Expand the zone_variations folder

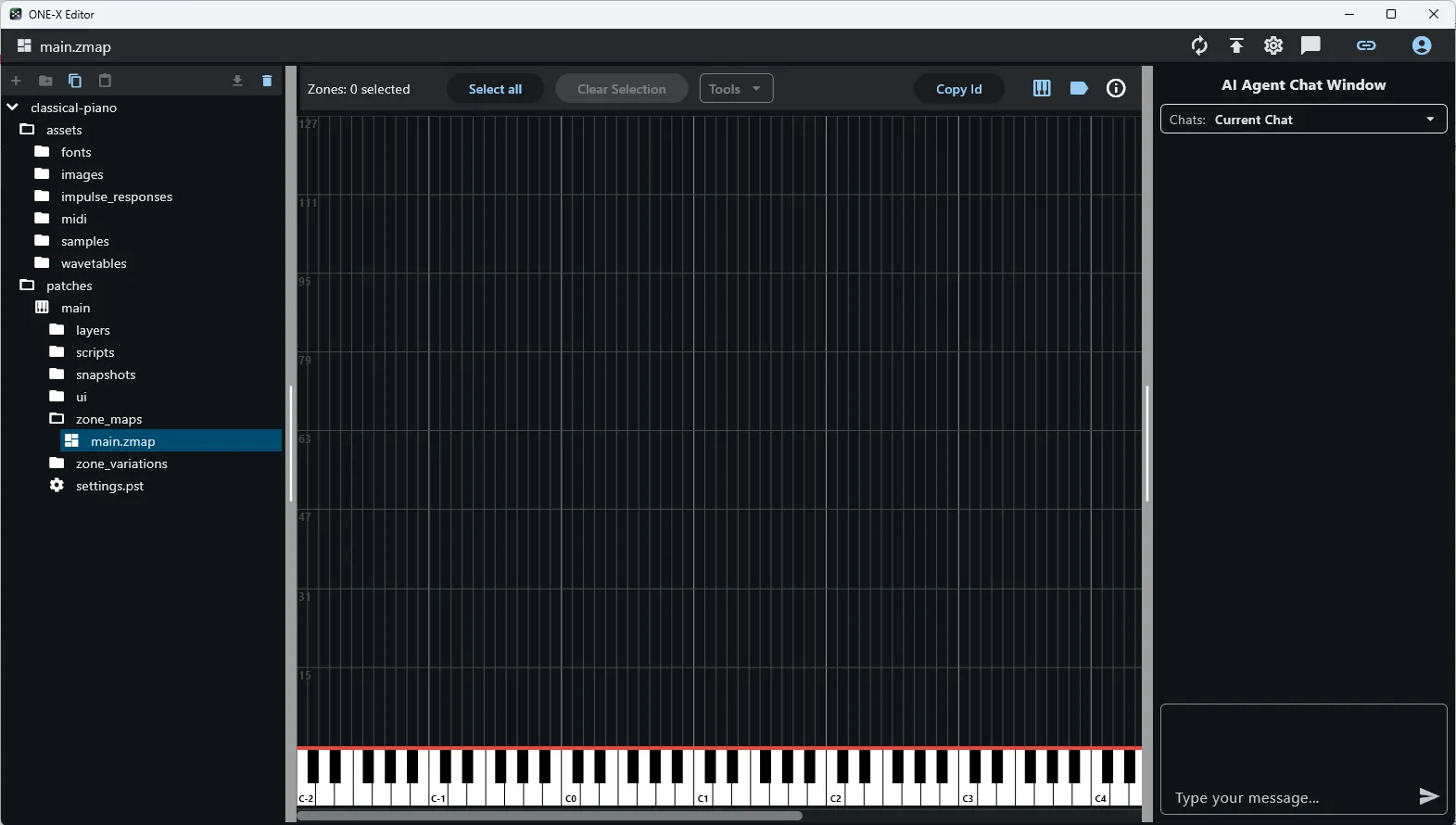coord(121,463)
